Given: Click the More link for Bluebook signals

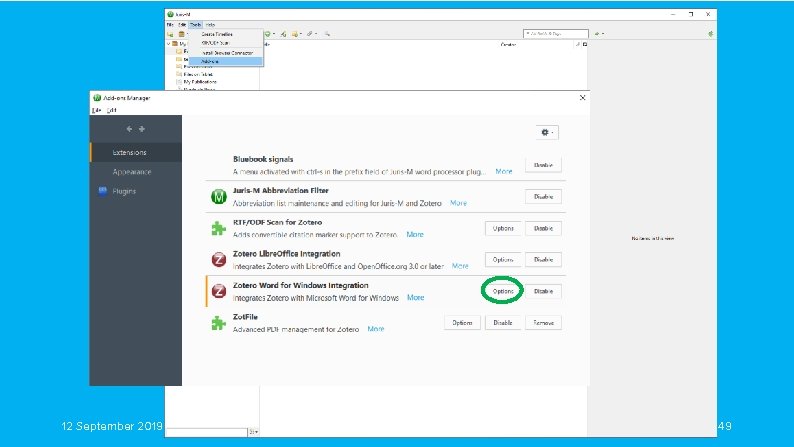Looking at the screenshot, I should 504,172.
